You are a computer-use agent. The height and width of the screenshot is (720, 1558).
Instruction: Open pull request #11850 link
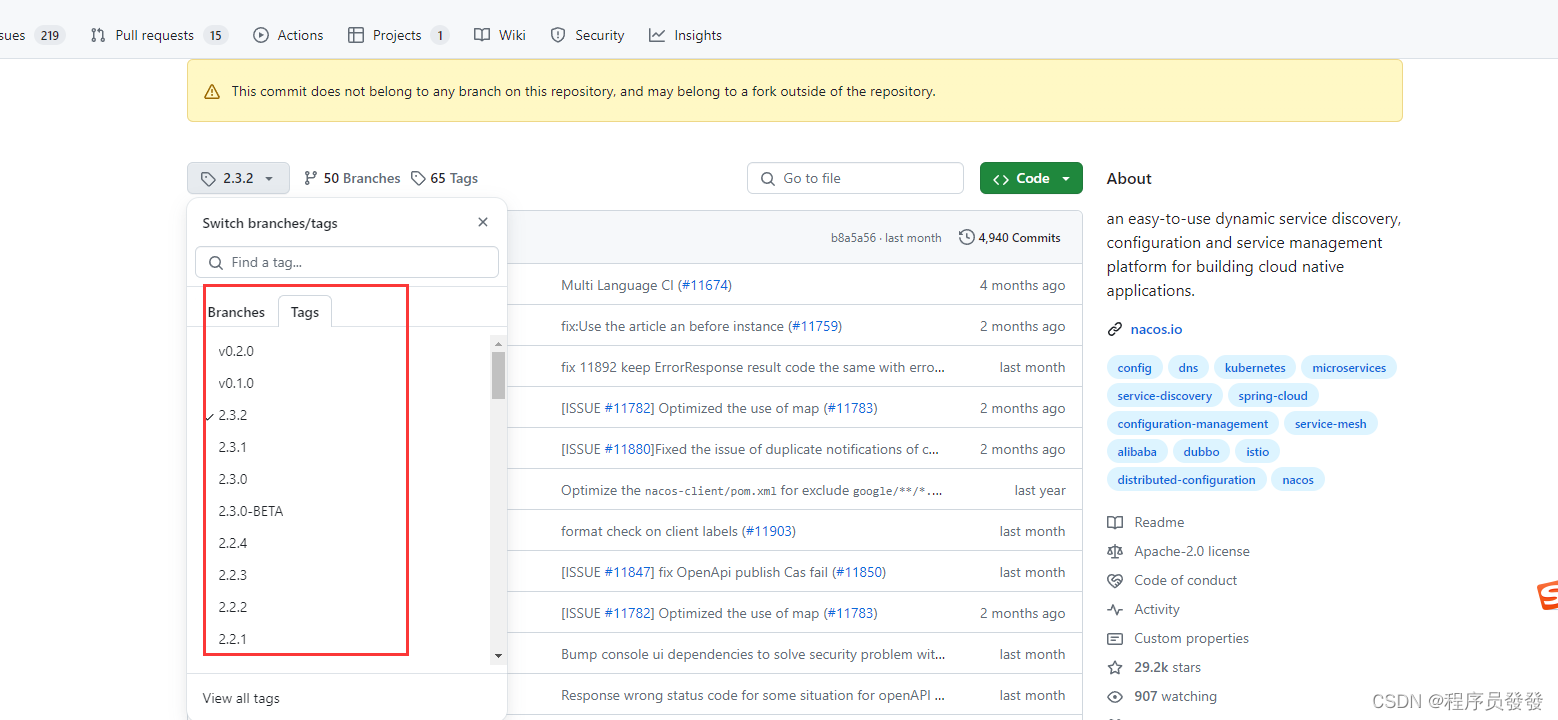859,572
